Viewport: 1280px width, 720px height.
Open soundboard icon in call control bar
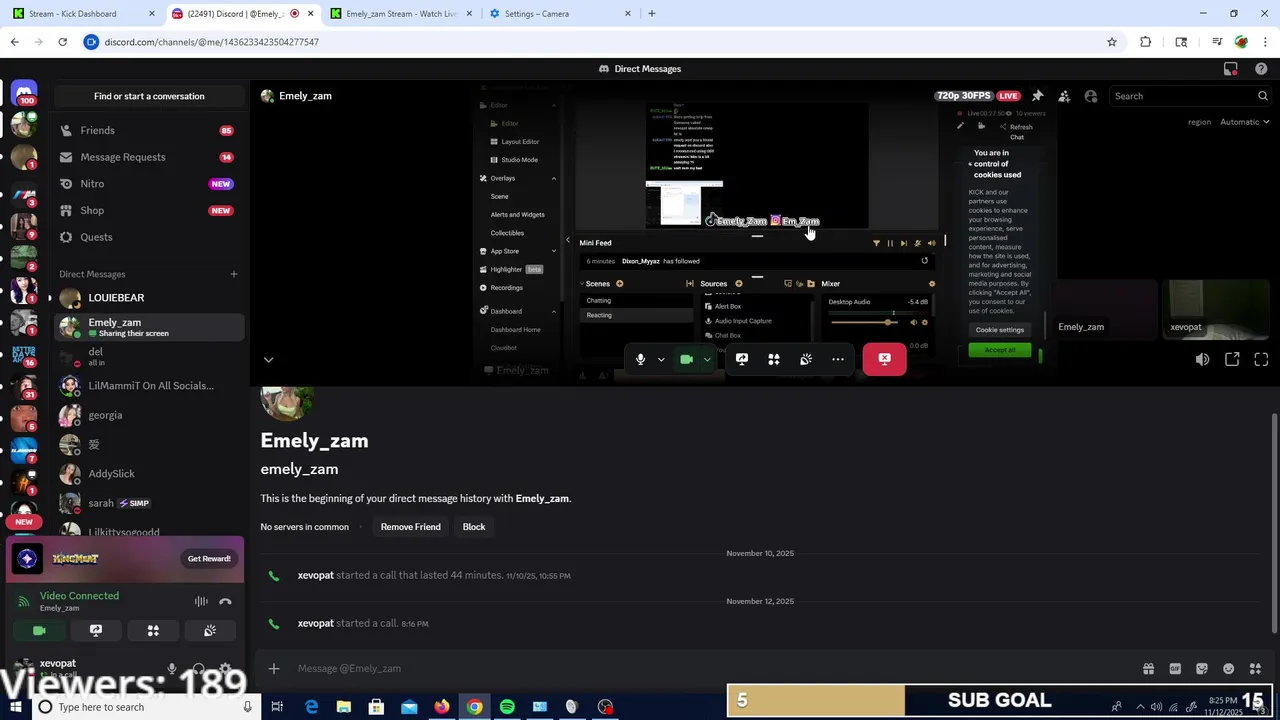[x=806, y=359]
